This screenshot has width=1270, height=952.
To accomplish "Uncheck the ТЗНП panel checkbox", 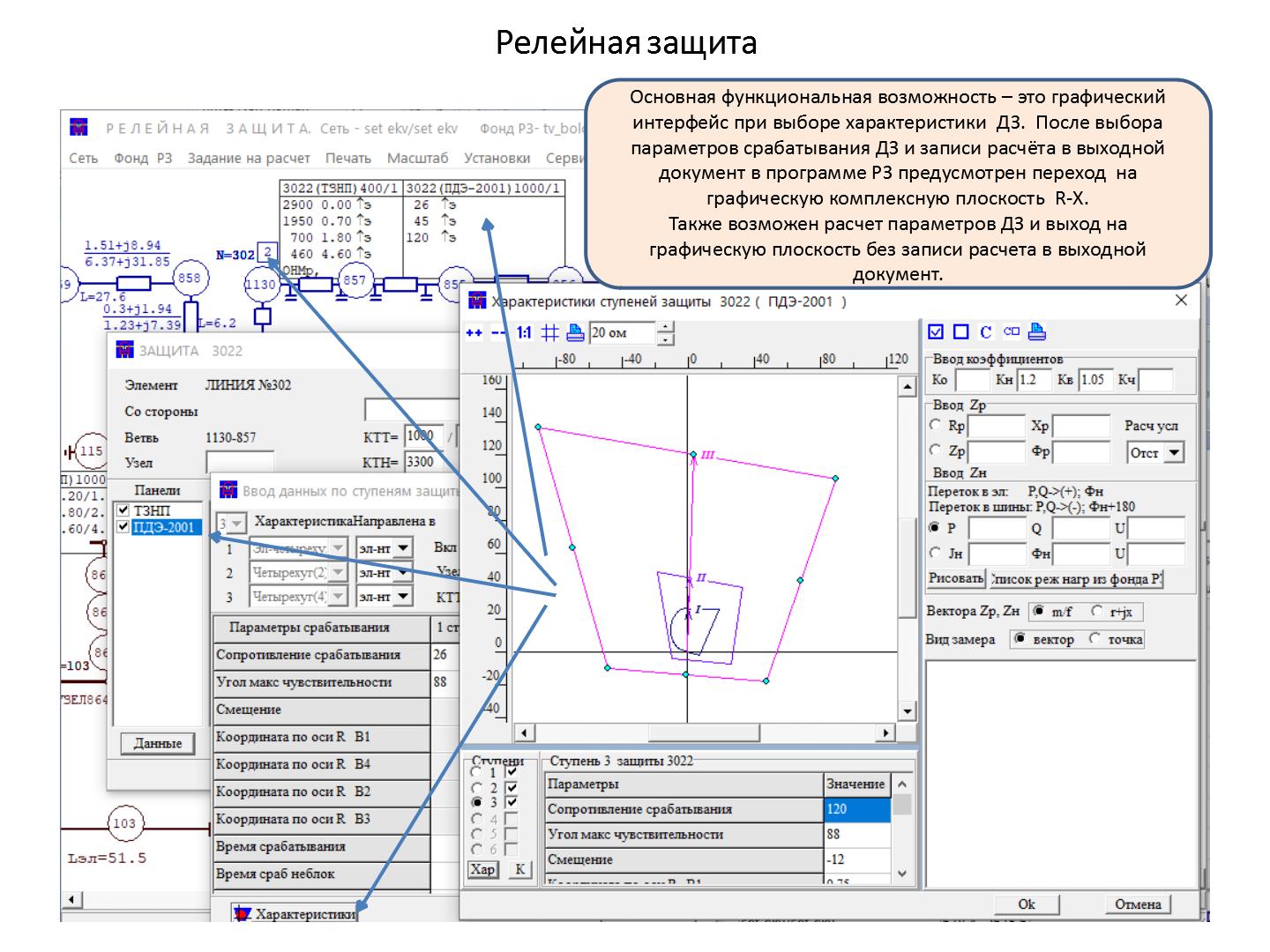I will point(123,510).
